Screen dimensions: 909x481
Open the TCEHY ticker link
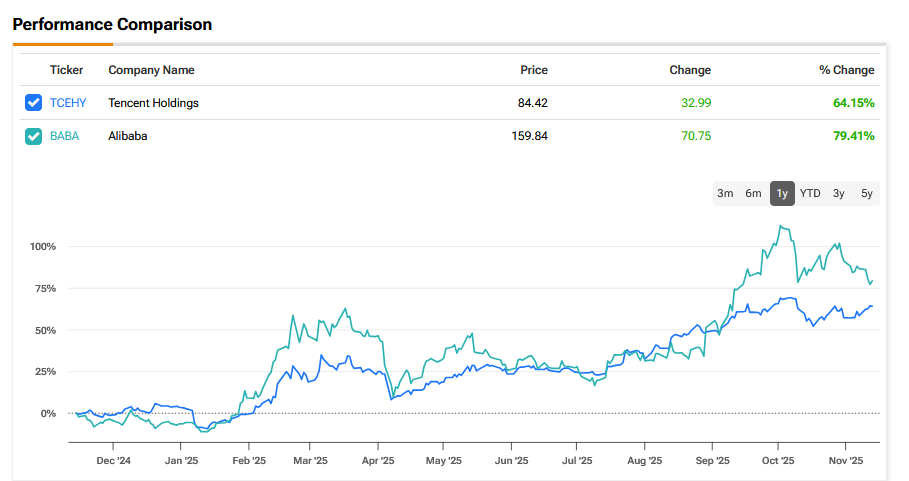click(x=68, y=102)
